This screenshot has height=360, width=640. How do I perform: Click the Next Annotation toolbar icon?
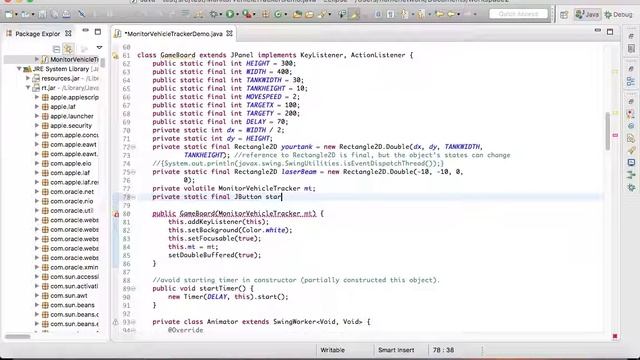click(x=404, y=14)
